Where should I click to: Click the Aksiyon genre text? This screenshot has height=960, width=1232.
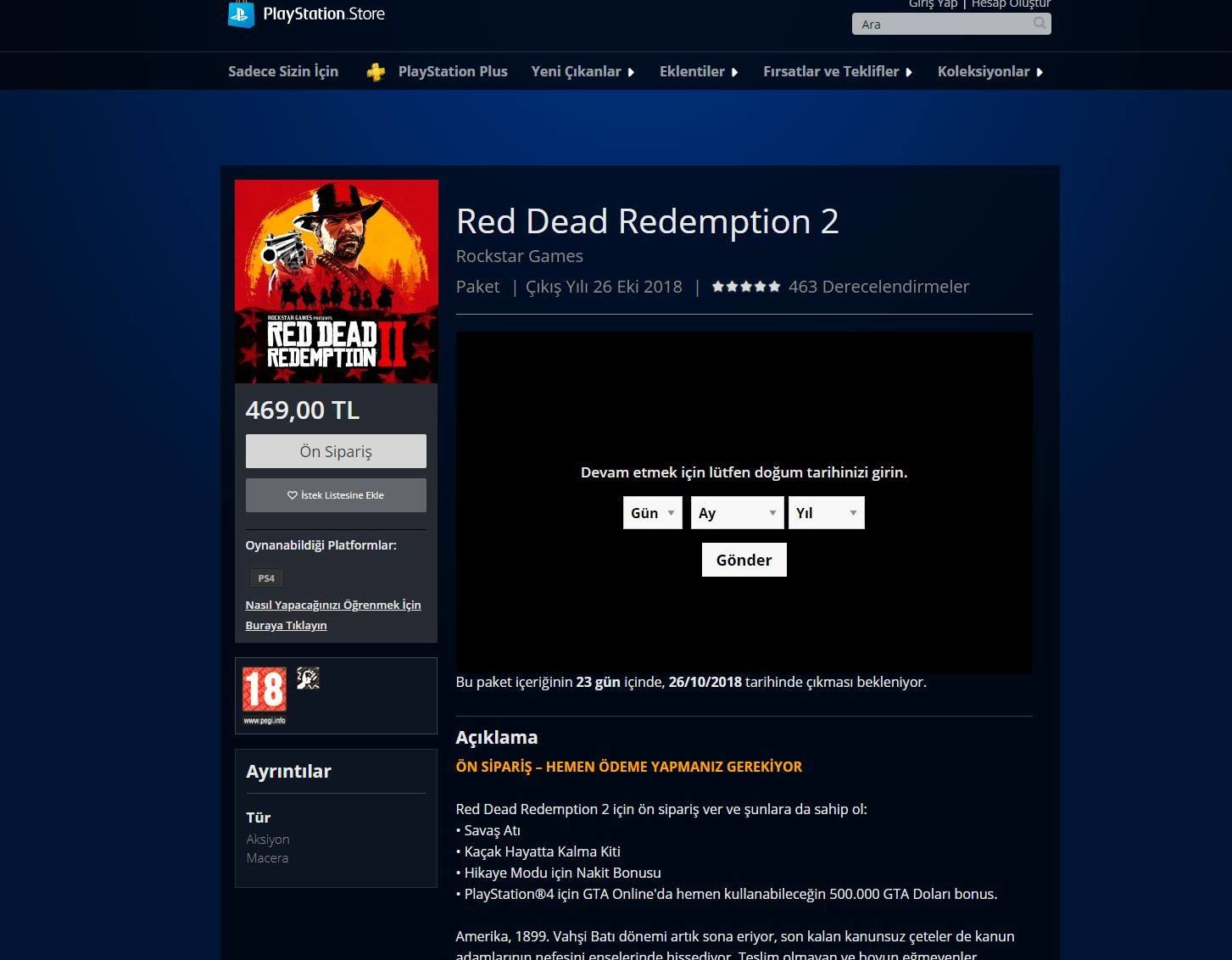[268, 839]
